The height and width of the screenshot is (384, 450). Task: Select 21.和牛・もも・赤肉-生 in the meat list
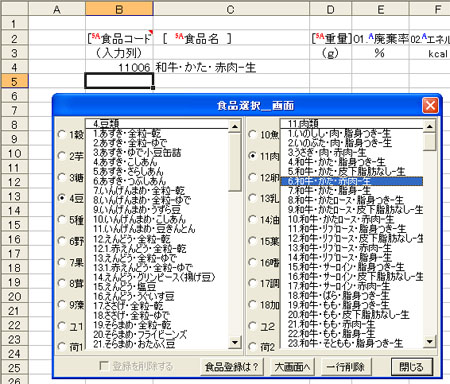click(x=331, y=324)
